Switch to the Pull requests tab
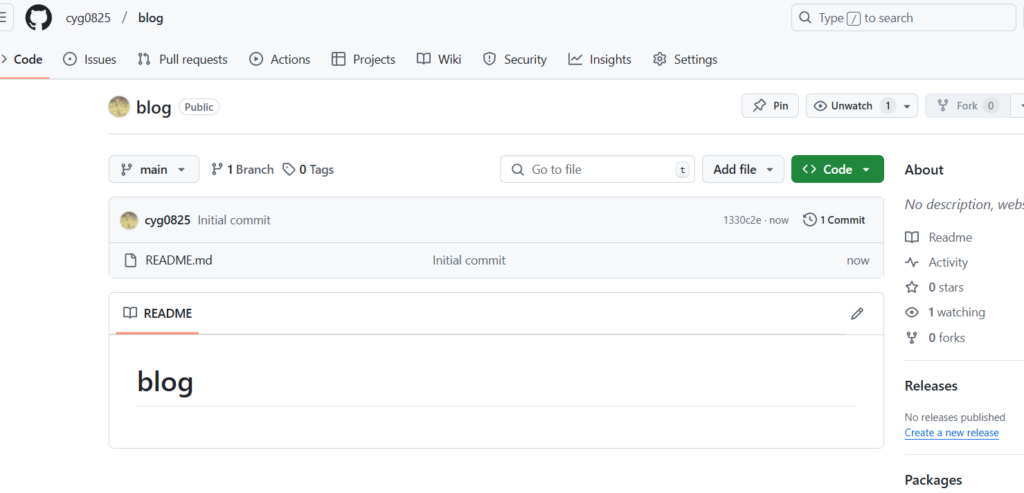Screen dimensions: 1024x493 point(183,59)
